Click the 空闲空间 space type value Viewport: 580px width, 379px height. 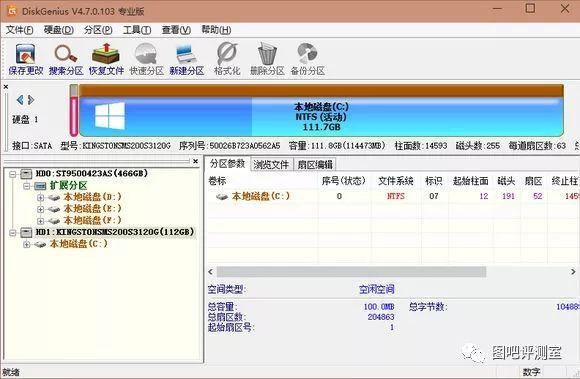pyautogui.click(x=377, y=290)
